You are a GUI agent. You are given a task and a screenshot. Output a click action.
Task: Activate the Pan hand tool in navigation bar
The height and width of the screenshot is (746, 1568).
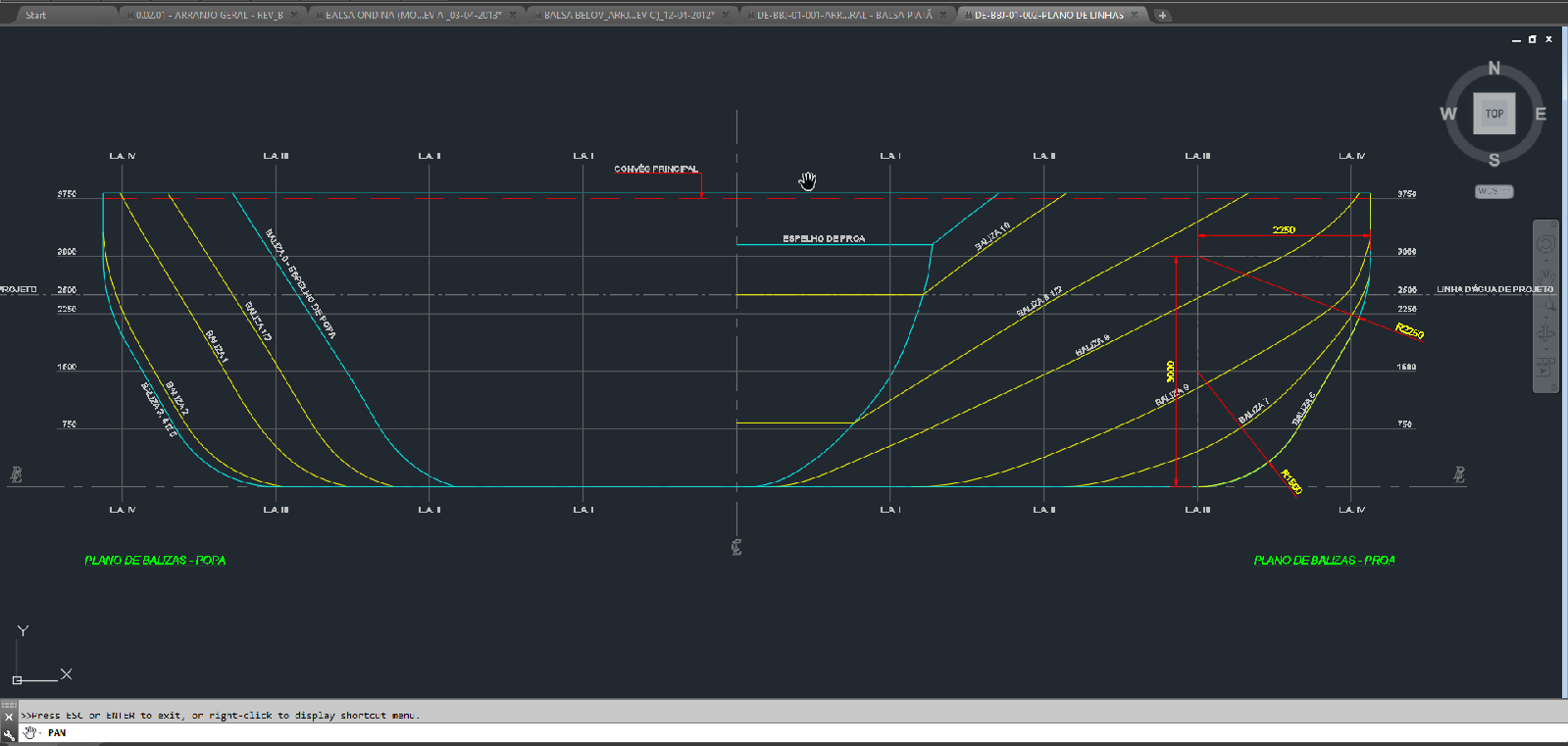tap(1546, 276)
